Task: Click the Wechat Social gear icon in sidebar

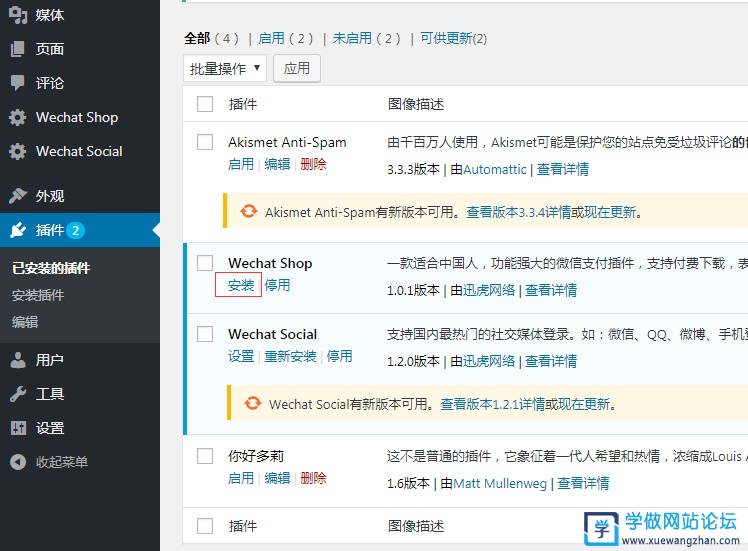Action: point(17,151)
